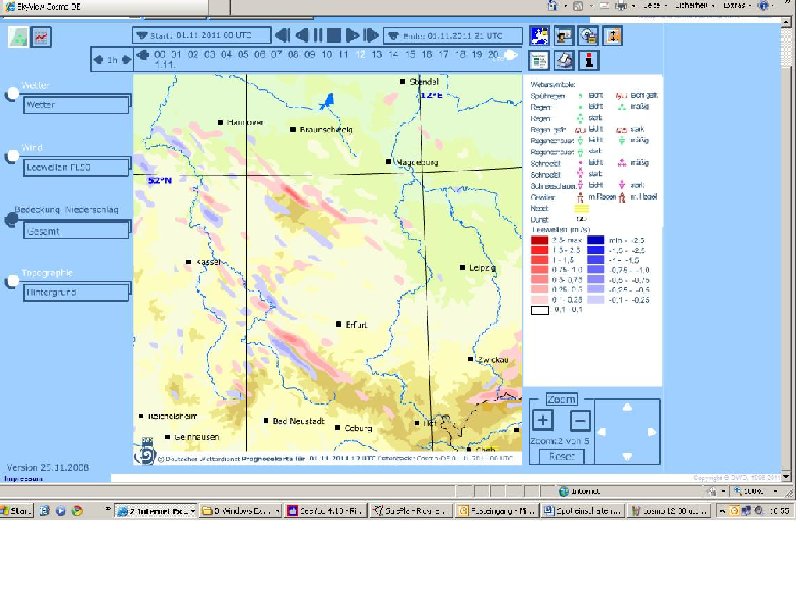Screen dimensions: 800x600
Task: Toggle the Topographie layer switch
Action: (11, 281)
